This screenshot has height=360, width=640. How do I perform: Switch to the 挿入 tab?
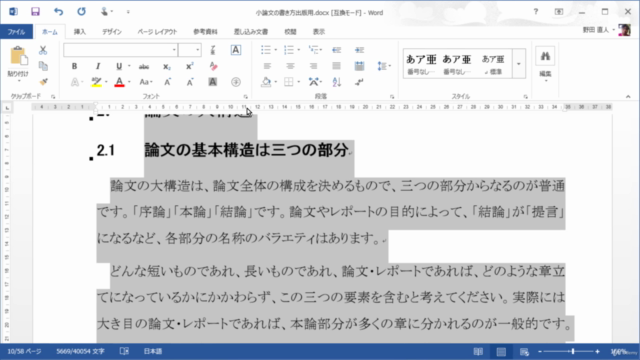(80, 32)
